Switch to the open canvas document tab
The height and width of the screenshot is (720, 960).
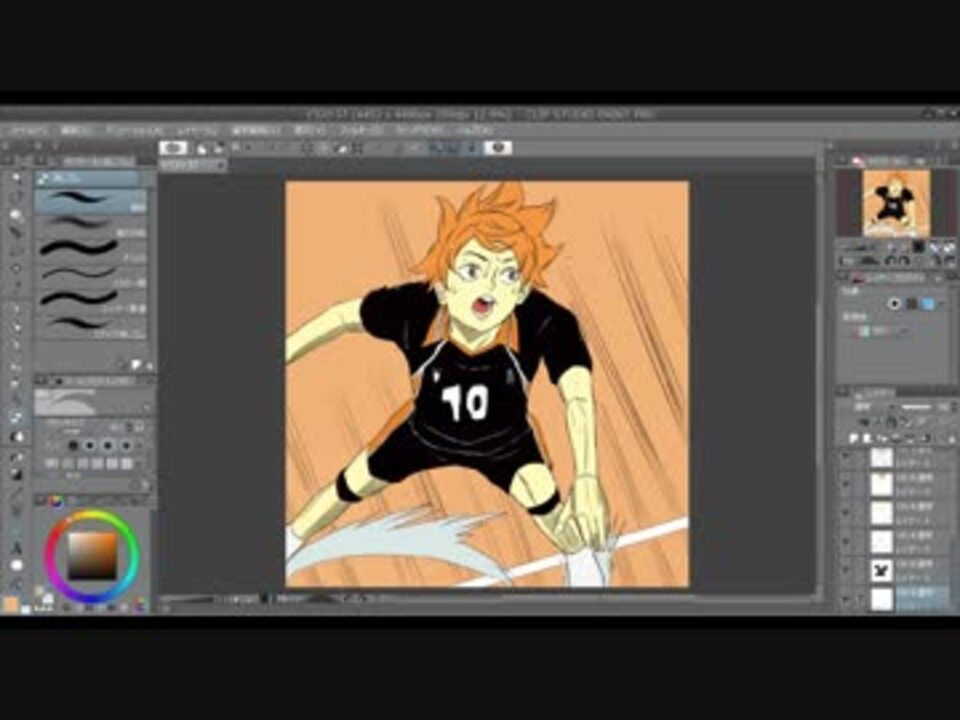click(193, 165)
